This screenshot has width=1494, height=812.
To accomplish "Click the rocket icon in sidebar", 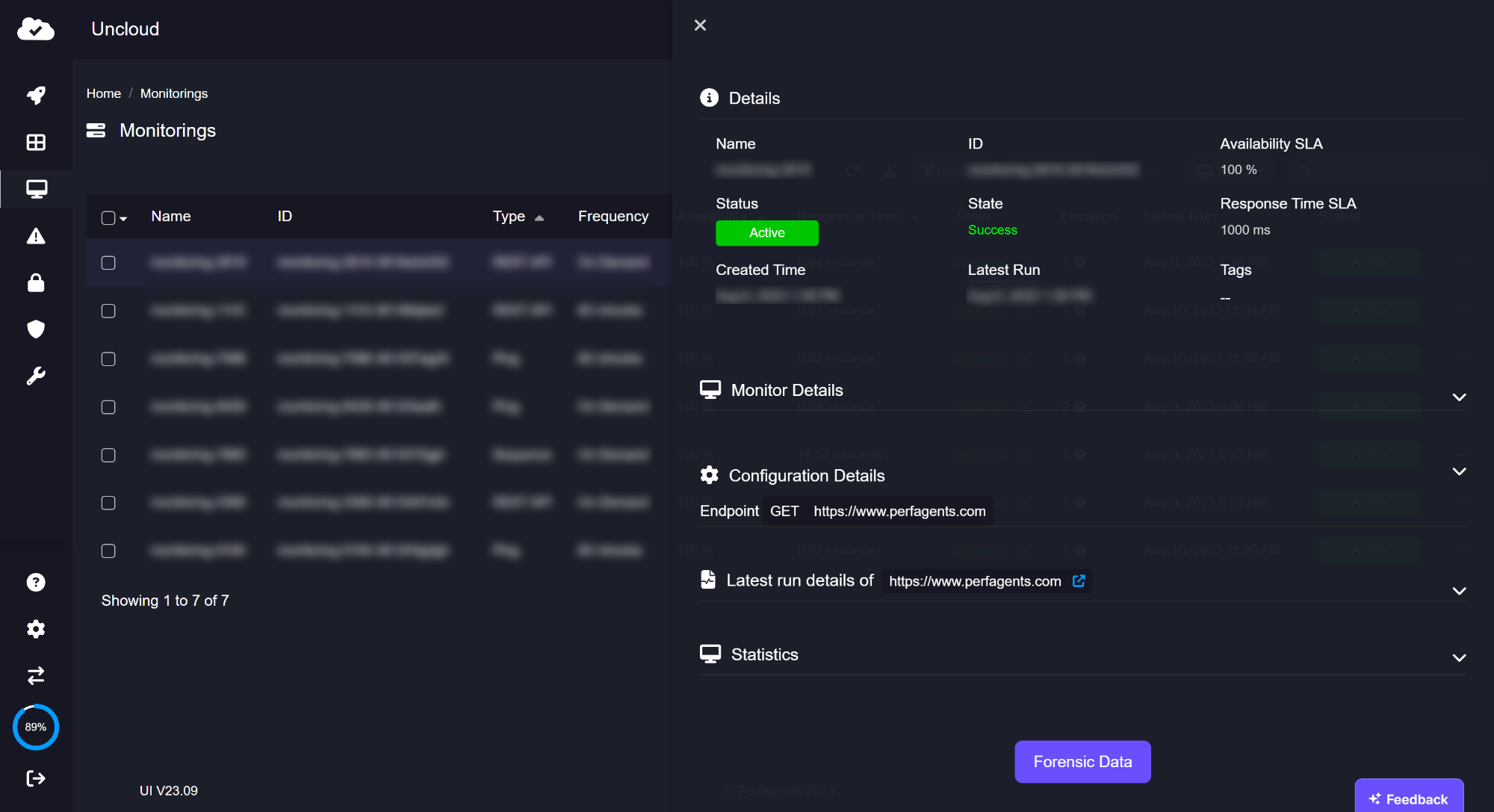I will pos(36,95).
